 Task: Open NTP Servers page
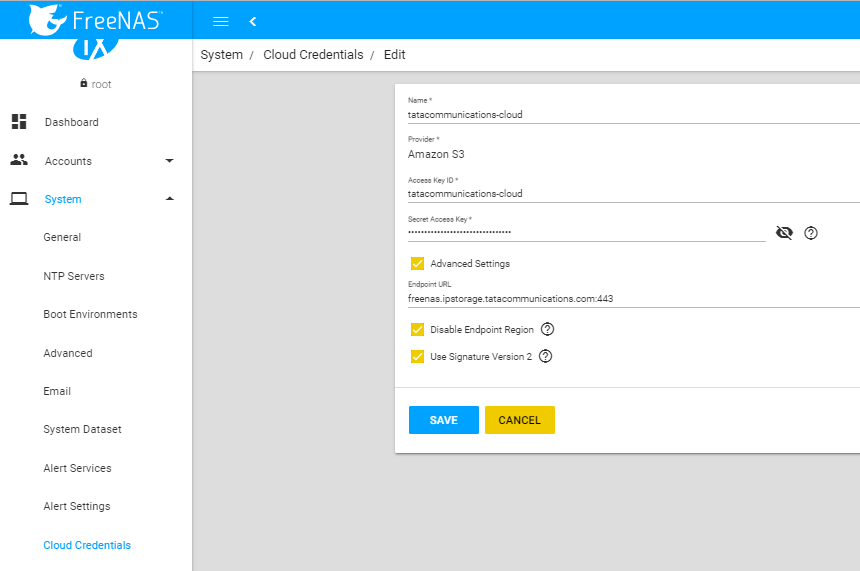pos(74,276)
